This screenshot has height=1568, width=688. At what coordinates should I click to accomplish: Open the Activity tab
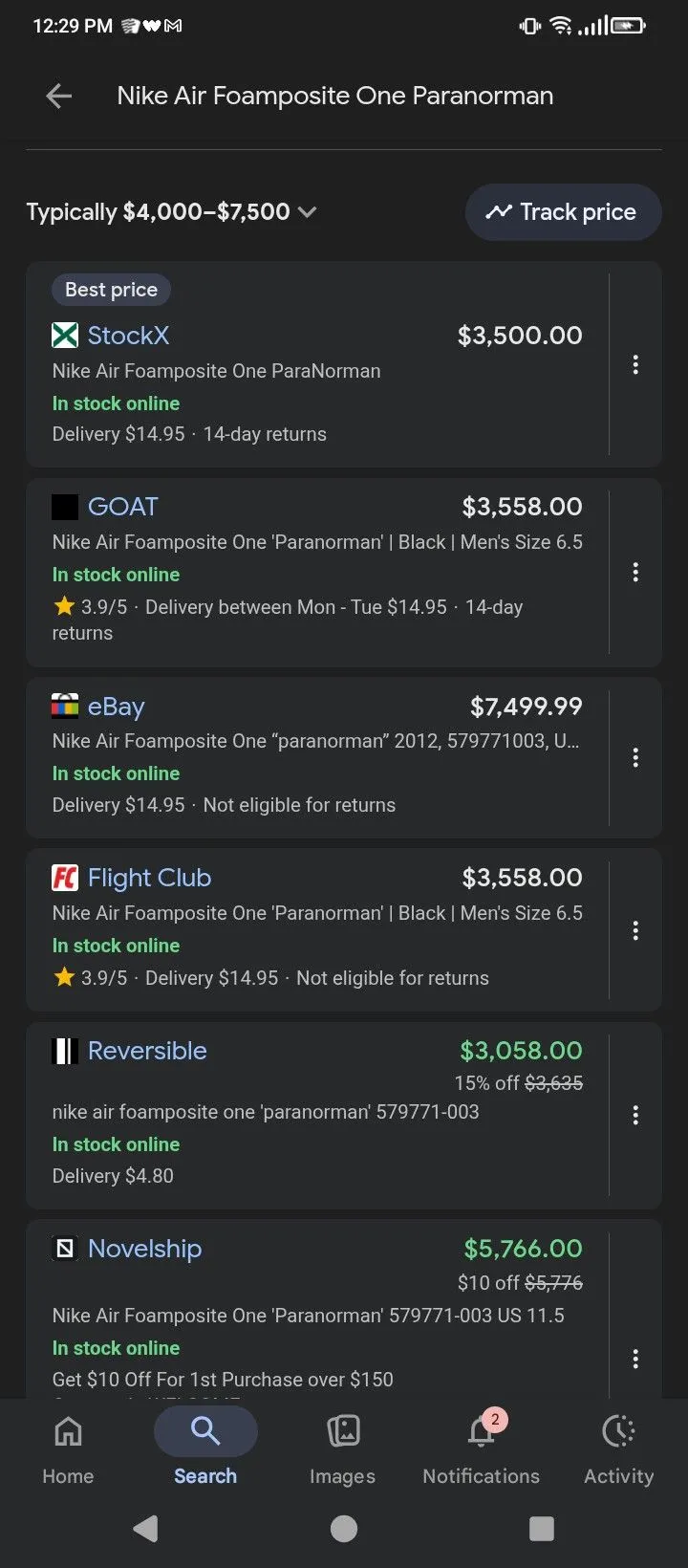(618, 1448)
